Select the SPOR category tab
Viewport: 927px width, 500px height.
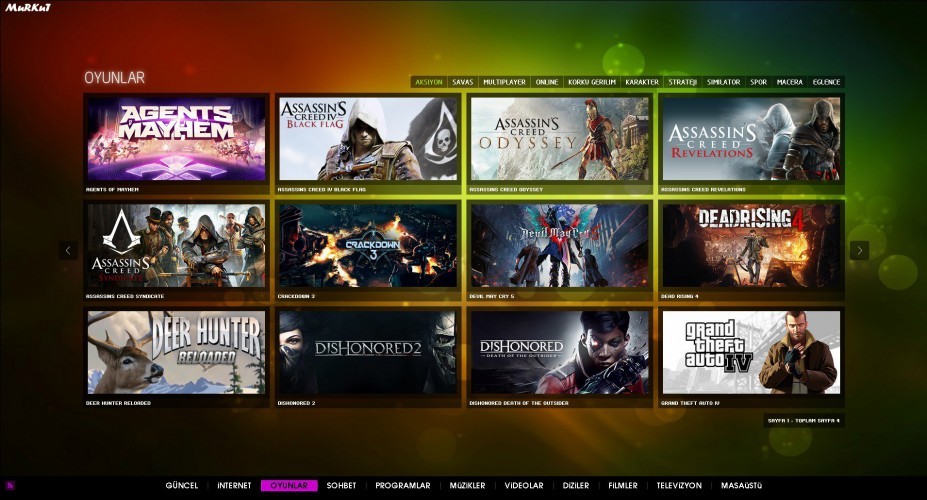[x=759, y=82]
